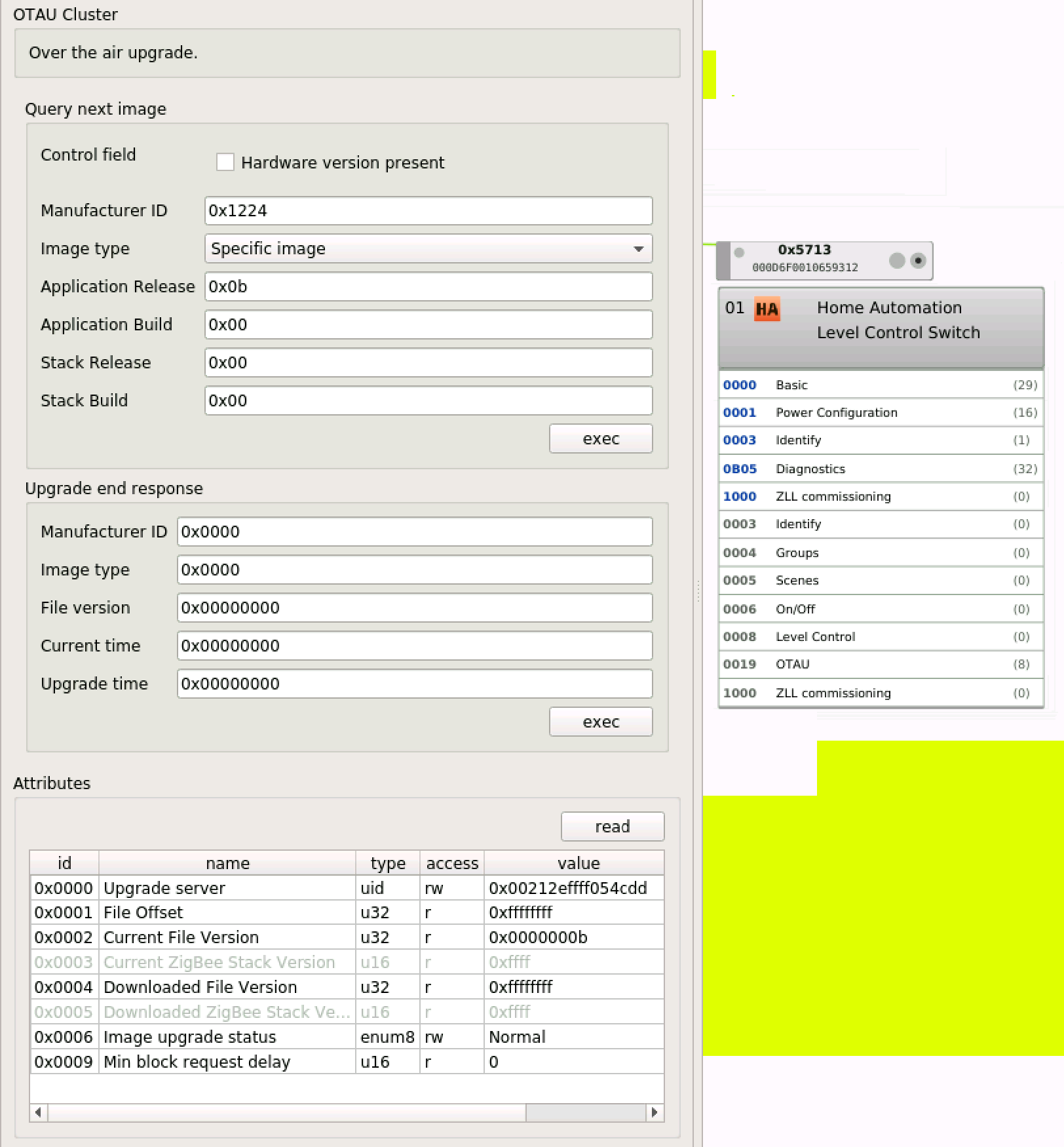Click the read attributes button

[x=613, y=826]
